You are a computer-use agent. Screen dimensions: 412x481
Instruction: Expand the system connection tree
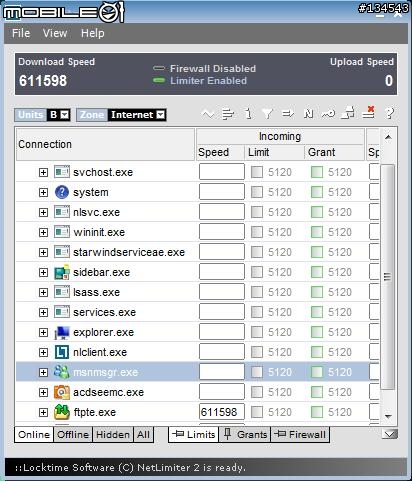(x=43, y=192)
